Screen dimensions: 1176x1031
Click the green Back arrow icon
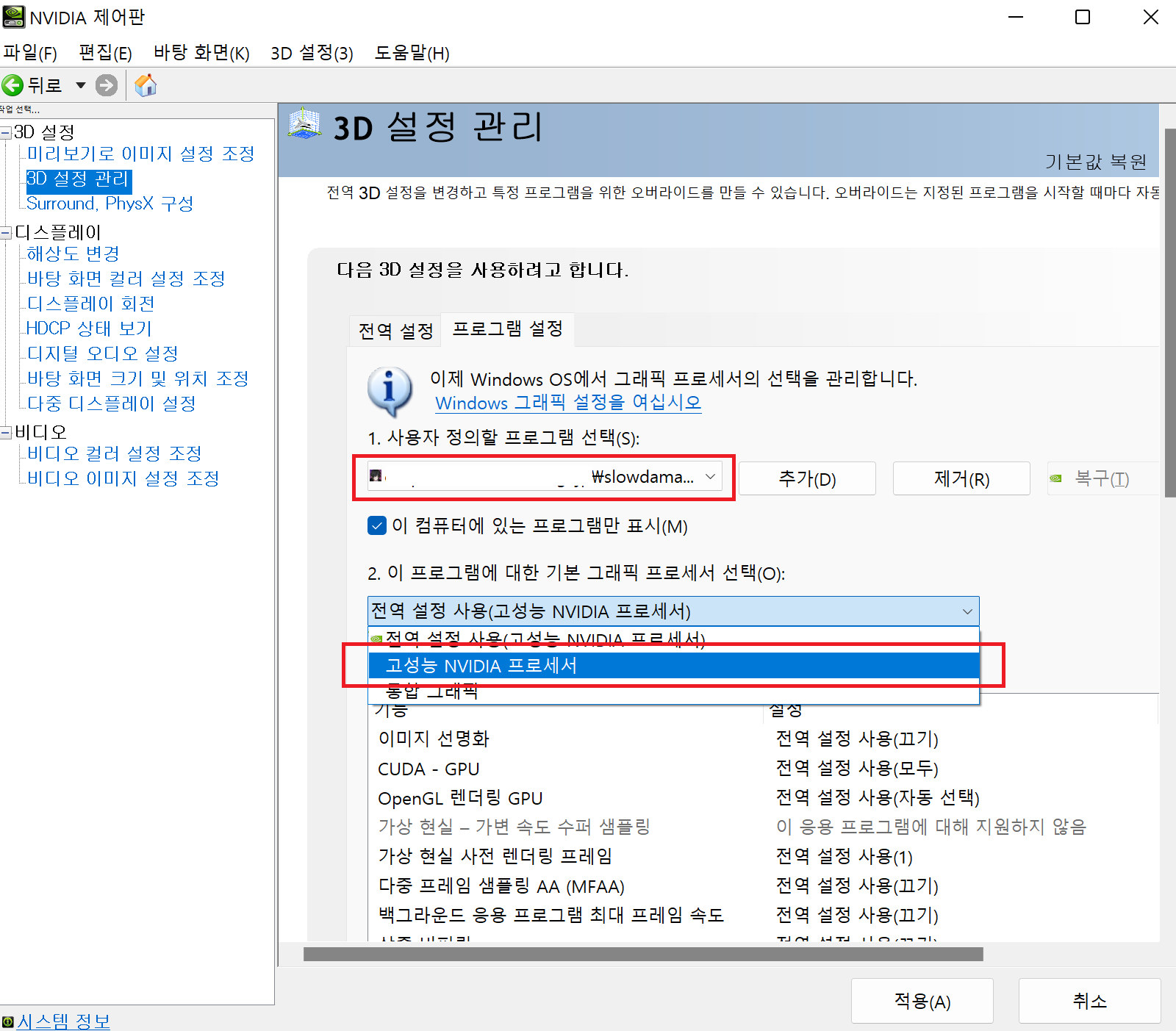(12, 85)
